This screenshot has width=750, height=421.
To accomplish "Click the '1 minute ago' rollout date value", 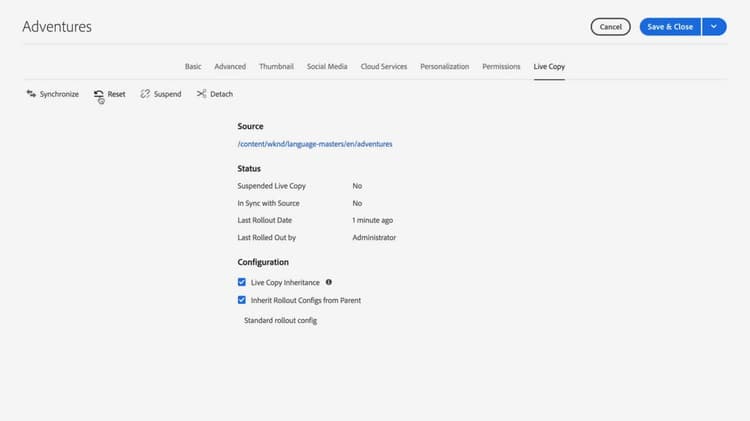I will 373,220.
